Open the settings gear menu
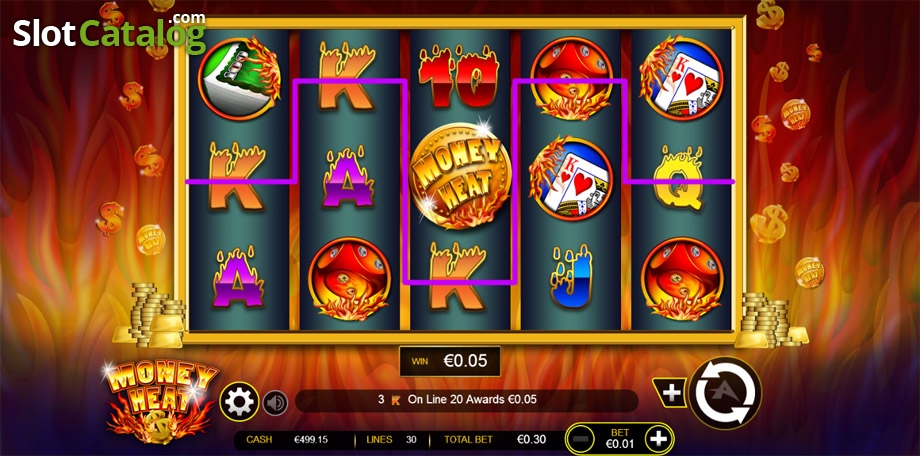The height and width of the screenshot is (456, 920). (x=239, y=402)
